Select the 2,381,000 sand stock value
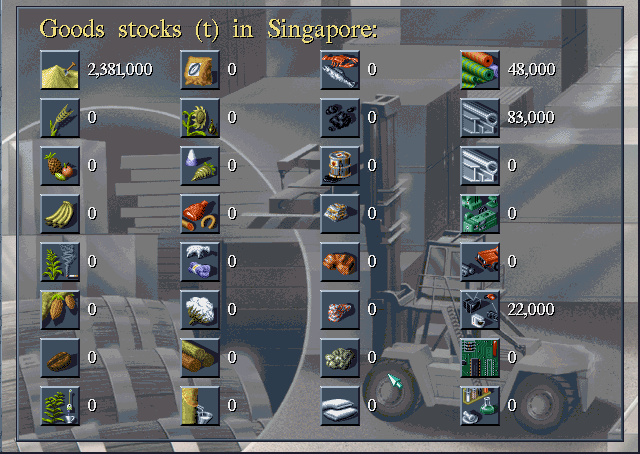 pyautogui.click(x=120, y=70)
